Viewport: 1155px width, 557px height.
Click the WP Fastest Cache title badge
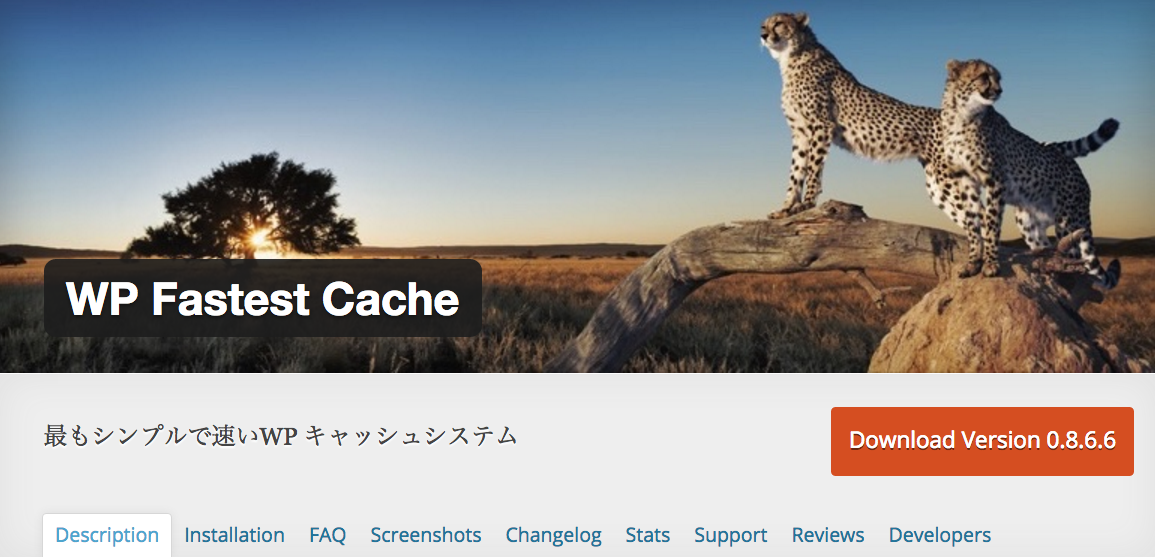pyautogui.click(x=263, y=298)
